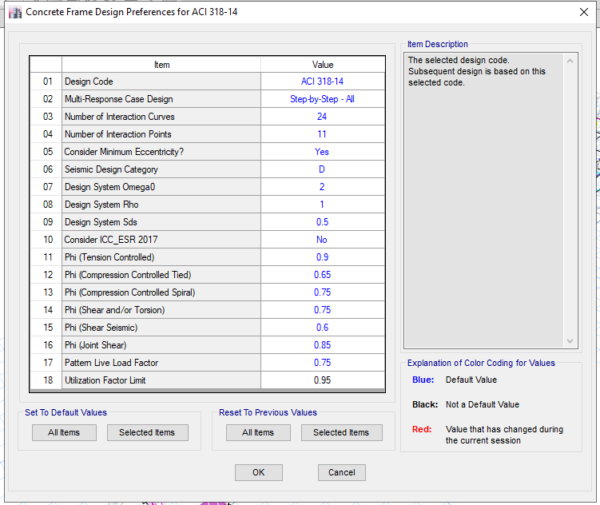Screen dimensions: 600x505
Task: Select the Consider Minimum Eccentricity? item
Action: (161, 152)
